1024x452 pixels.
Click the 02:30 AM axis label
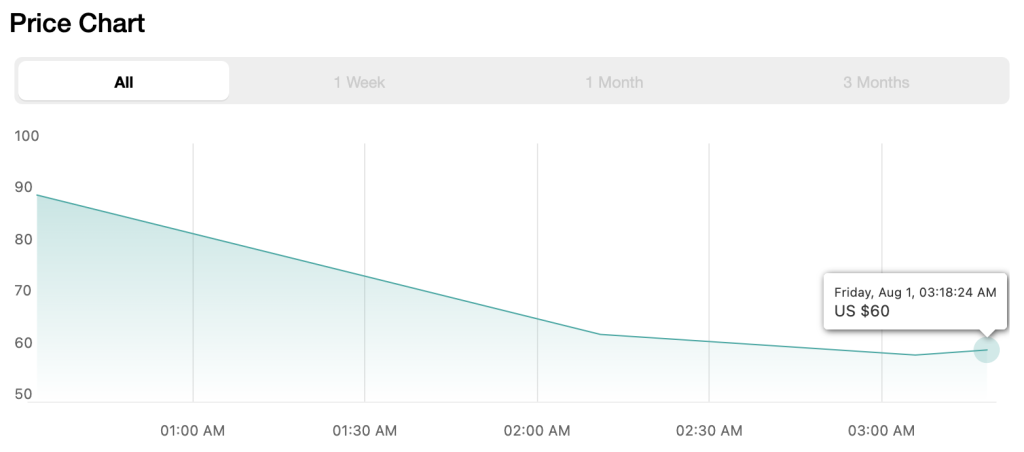tap(709, 430)
